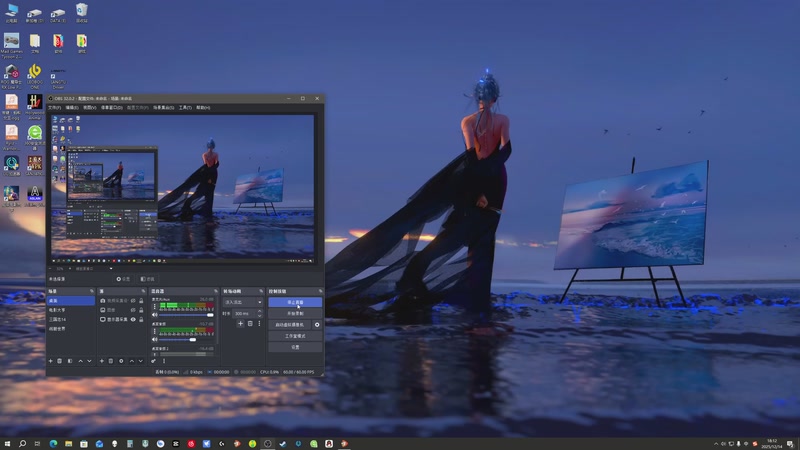Open Mad Games Tycoon 2 desktop shortcut
The height and width of the screenshot is (450, 800).
(11, 45)
